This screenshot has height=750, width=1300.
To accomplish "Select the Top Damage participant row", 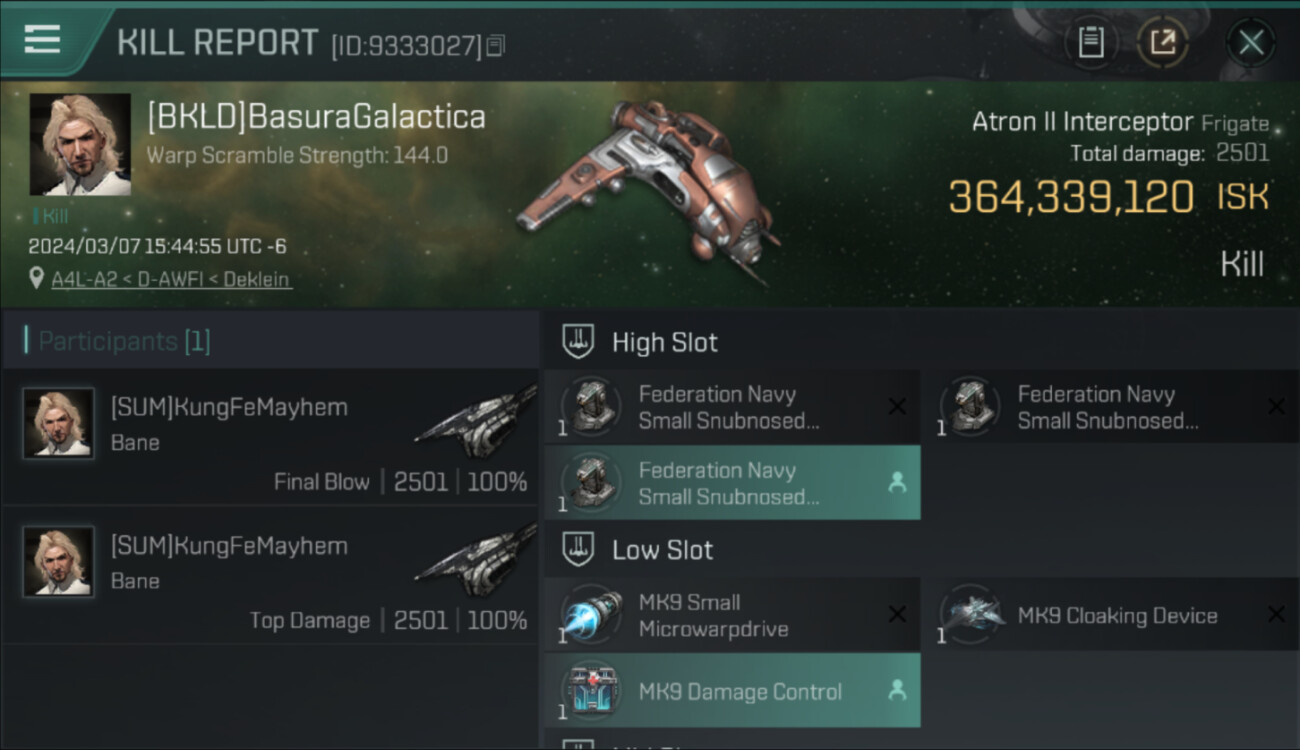I will click(270, 575).
